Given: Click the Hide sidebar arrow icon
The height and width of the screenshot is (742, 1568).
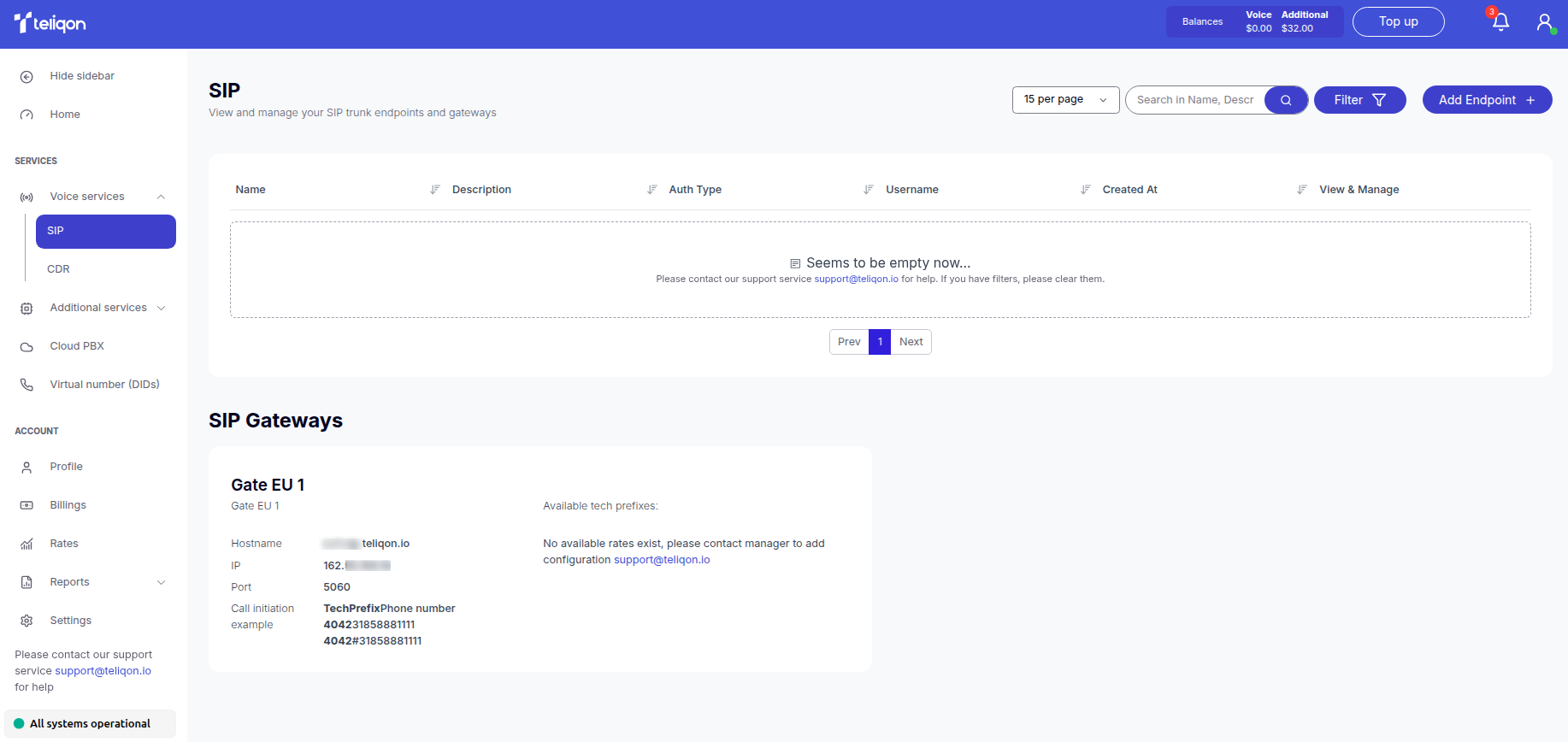Looking at the screenshot, I should 27,77.
